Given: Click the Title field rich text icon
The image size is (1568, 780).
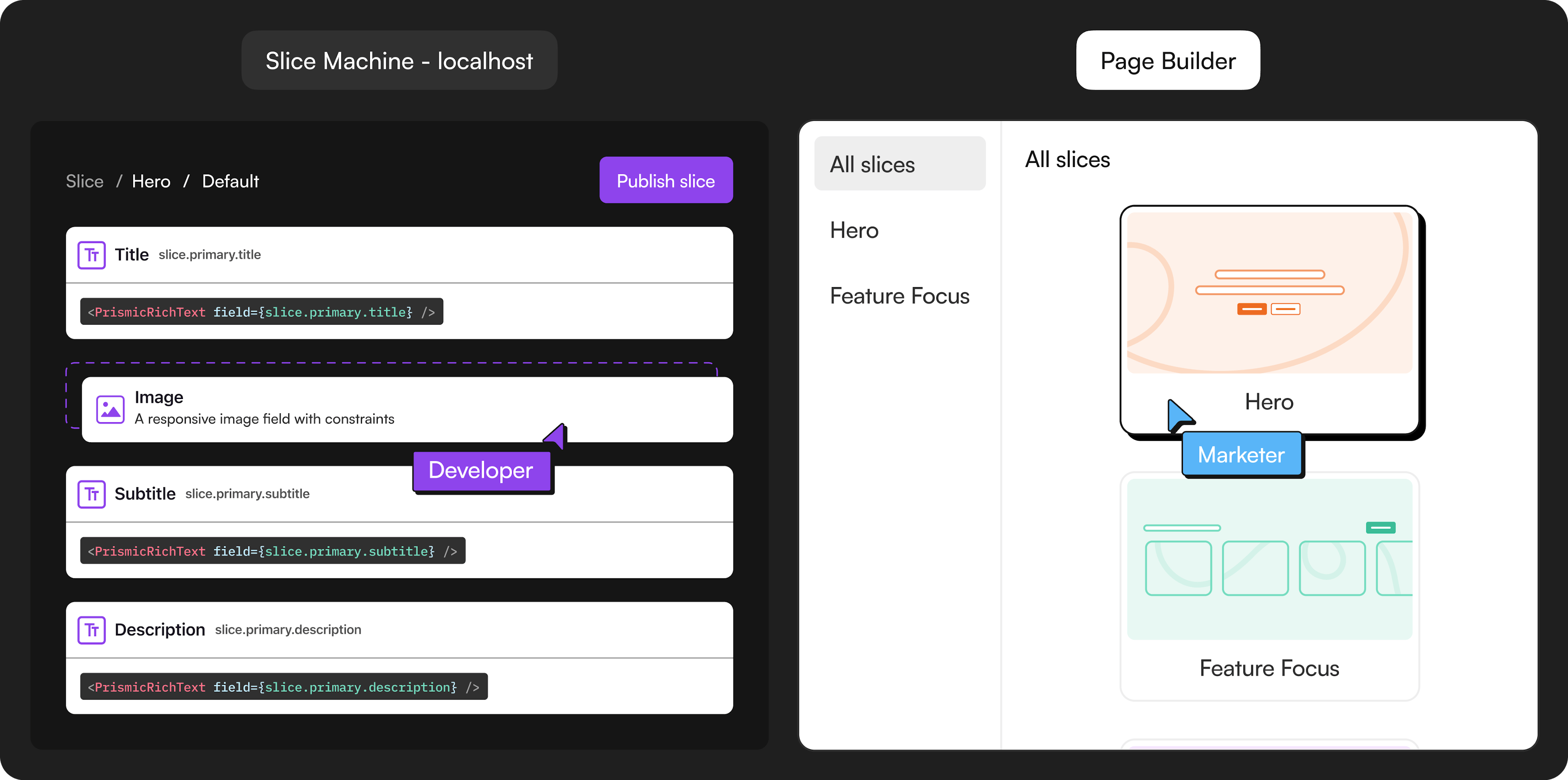Looking at the screenshot, I should coord(91,255).
